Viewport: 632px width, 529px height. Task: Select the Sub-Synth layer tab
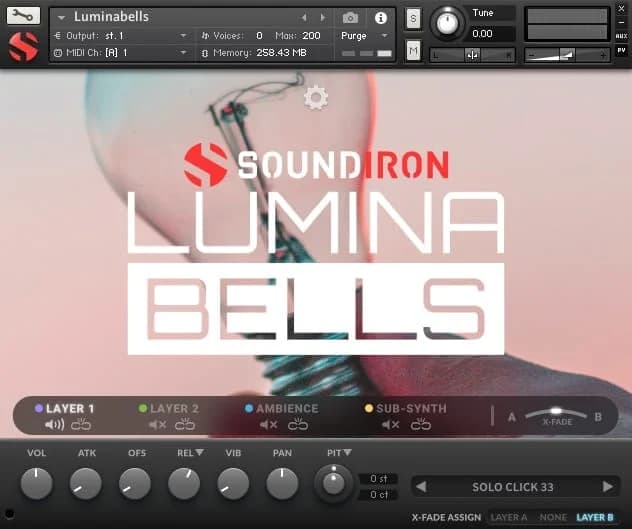click(410, 408)
